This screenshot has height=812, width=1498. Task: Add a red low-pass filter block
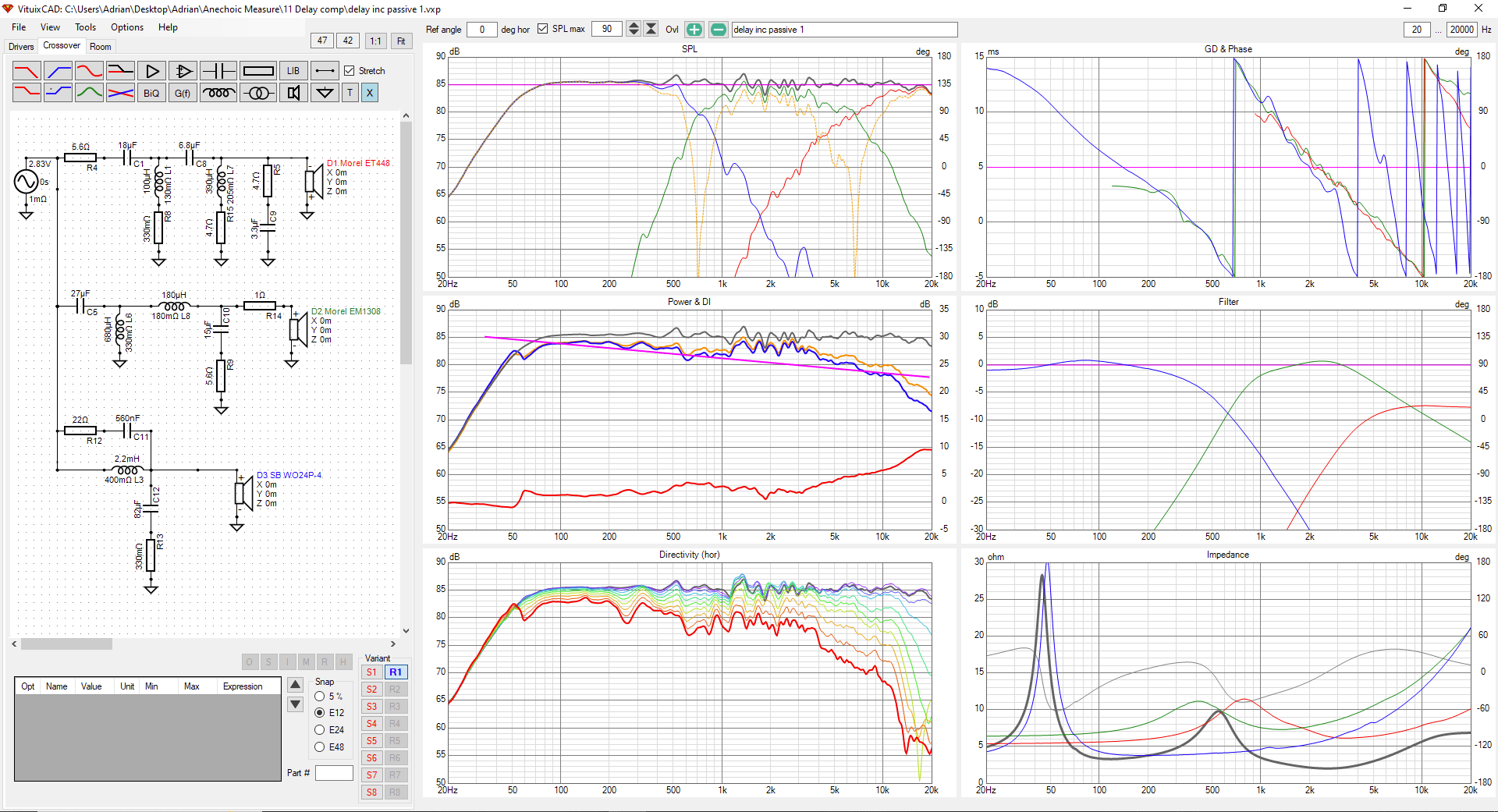(x=27, y=71)
